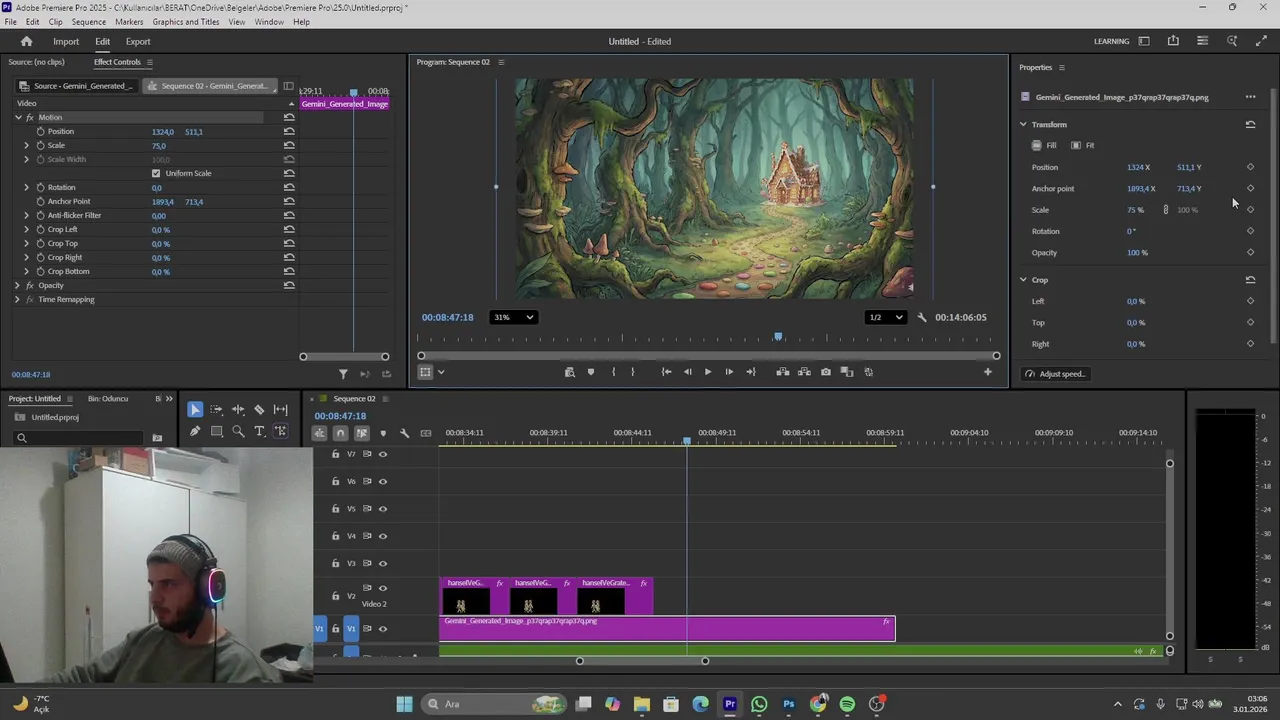Step forward one frame
1280x720 pixels.
(729, 372)
